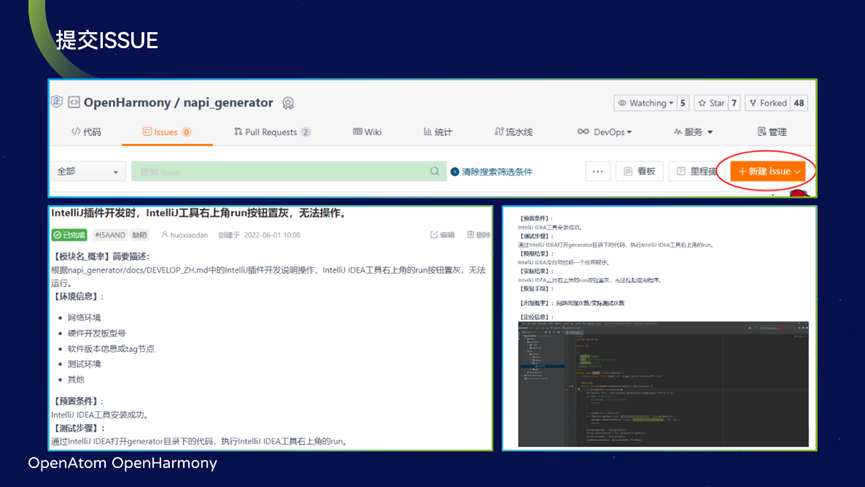The width and height of the screenshot is (865, 487).
Task: Click the Pull Requests count badge 2
Action: (x=306, y=132)
